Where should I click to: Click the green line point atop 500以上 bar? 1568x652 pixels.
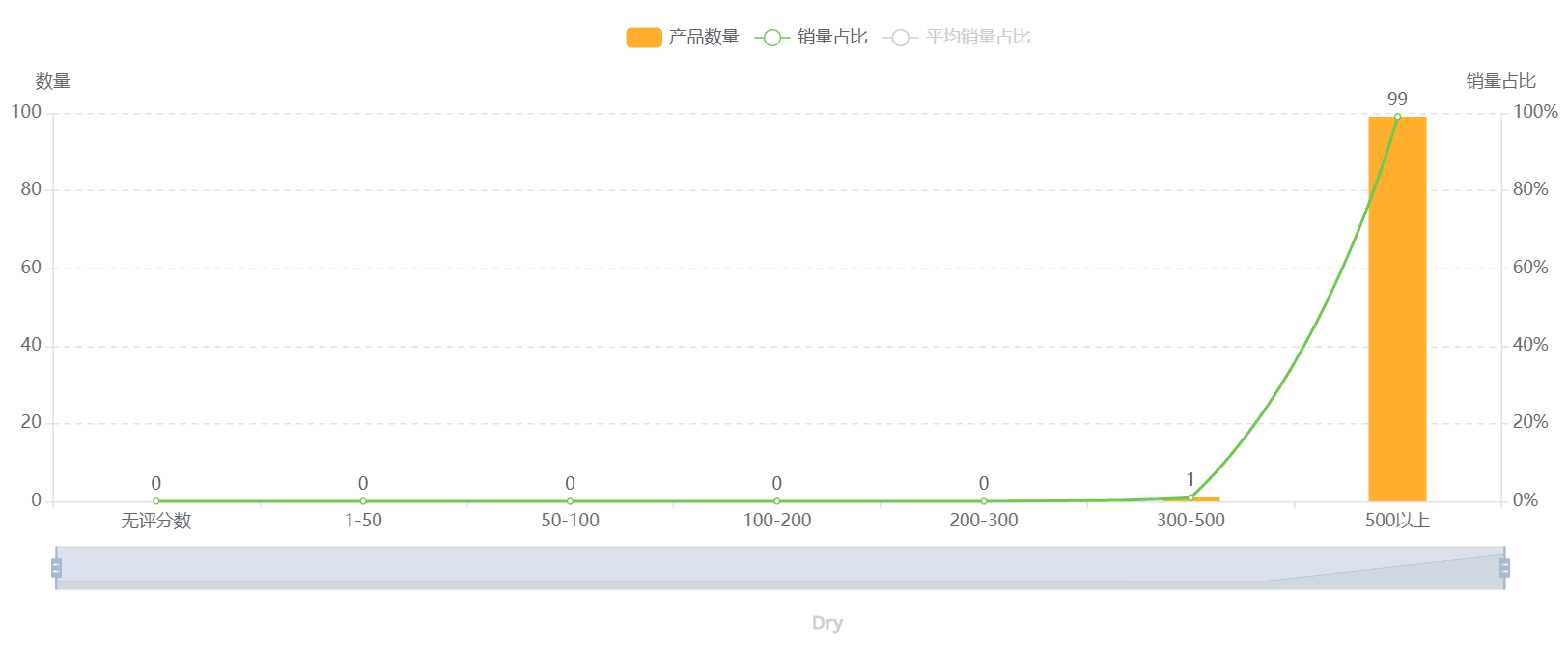click(1397, 117)
